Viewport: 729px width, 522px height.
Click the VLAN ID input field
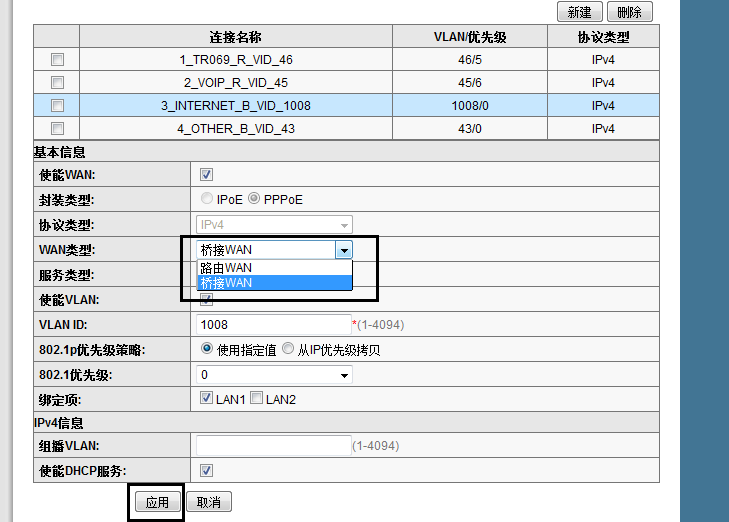pos(272,325)
